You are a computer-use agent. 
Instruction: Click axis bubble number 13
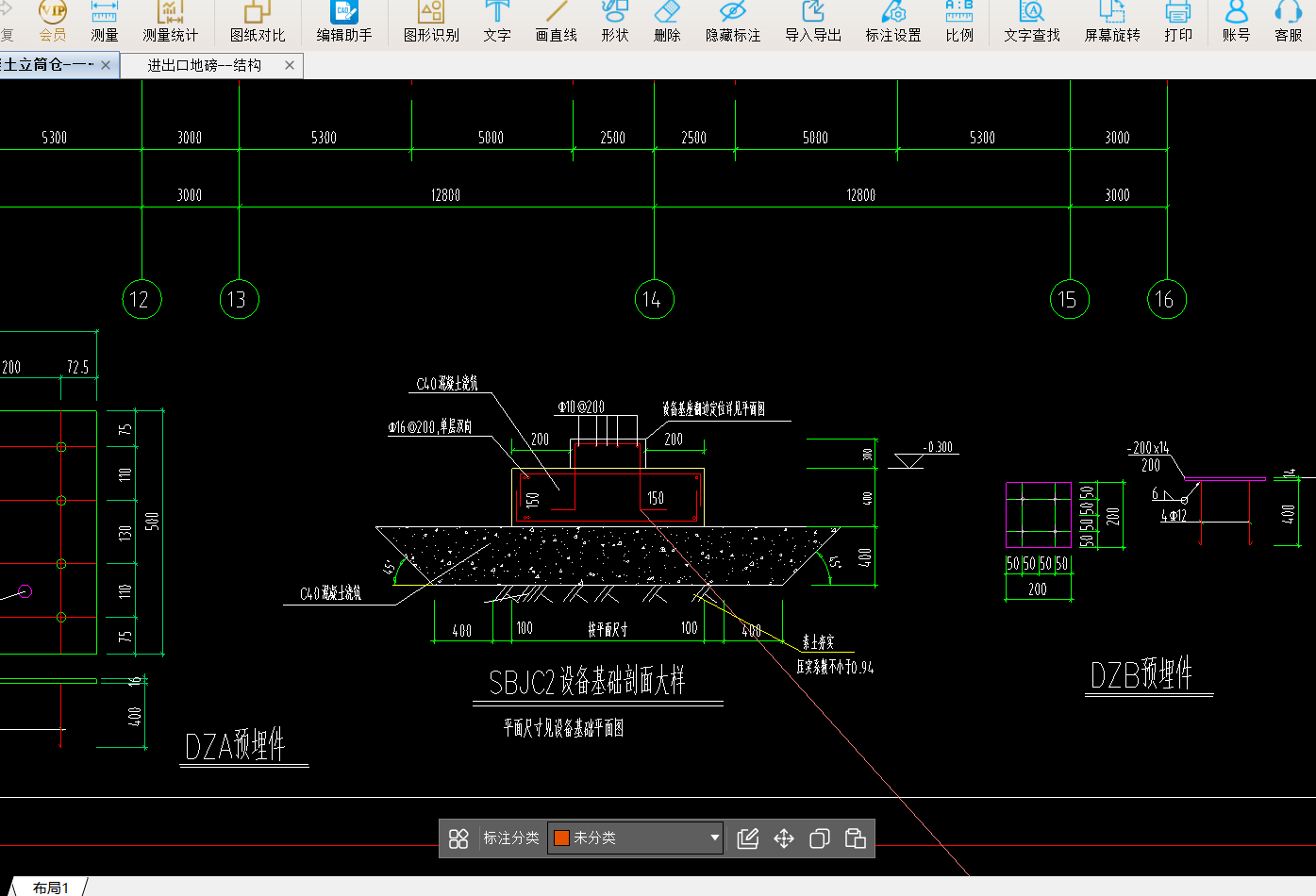tap(239, 299)
